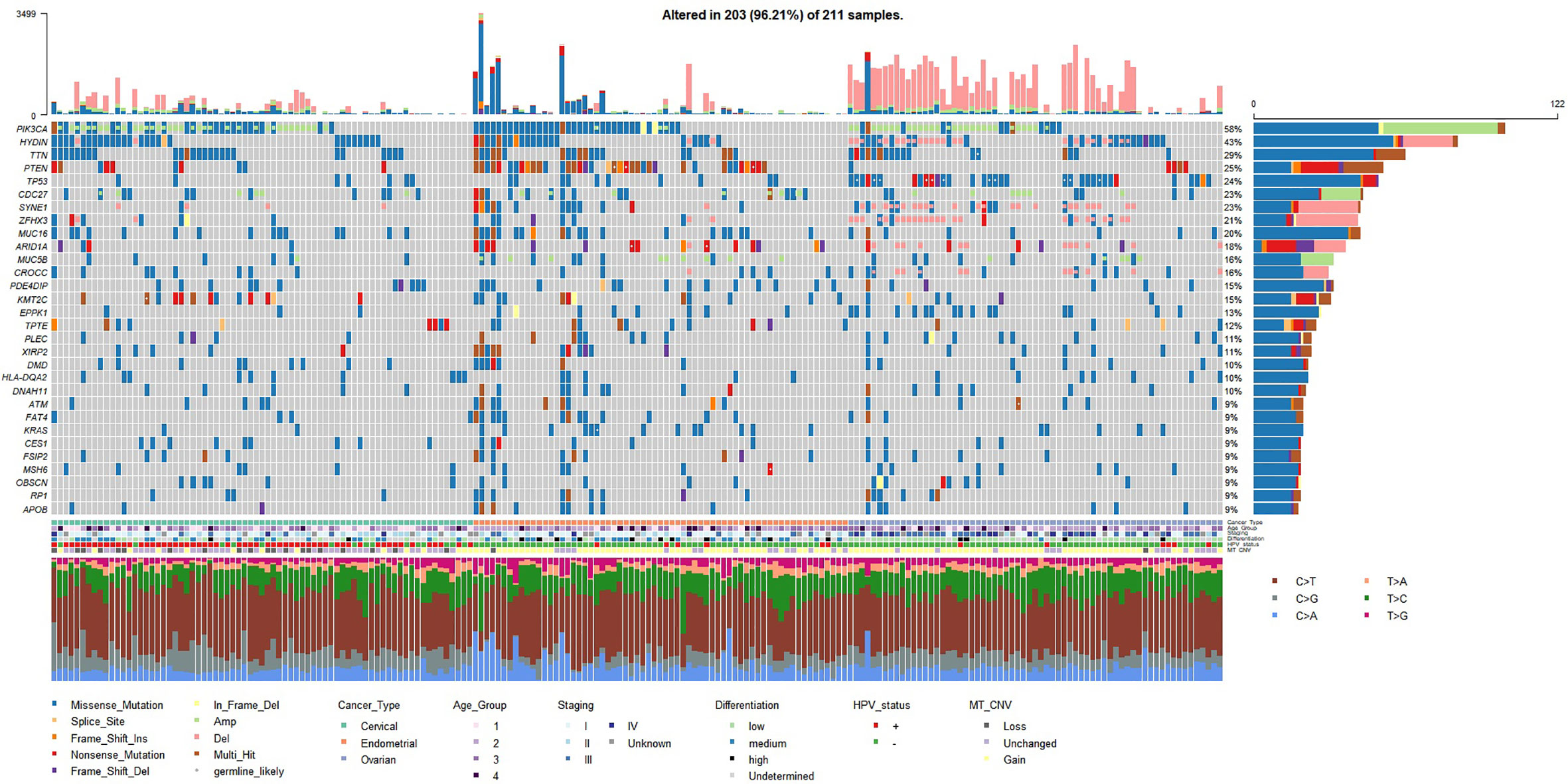
Task: Select the HPV_status plus red swatch
Action: pos(876,725)
